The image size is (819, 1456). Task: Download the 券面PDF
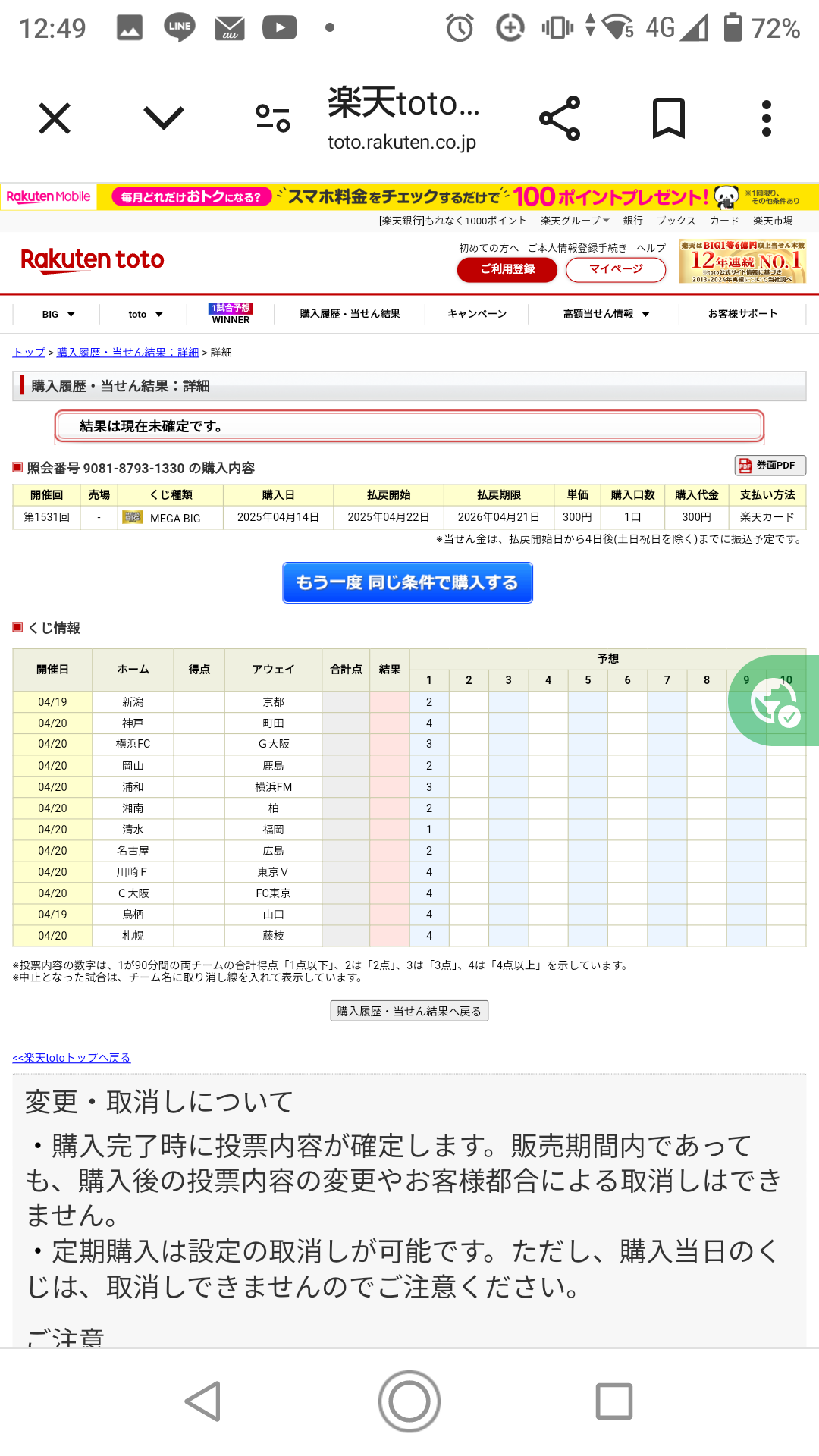[770, 465]
